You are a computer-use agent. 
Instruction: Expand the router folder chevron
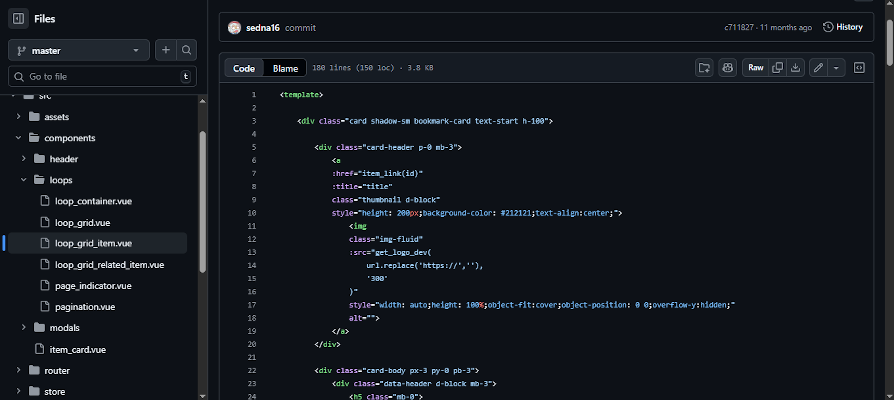tap(18, 370)
